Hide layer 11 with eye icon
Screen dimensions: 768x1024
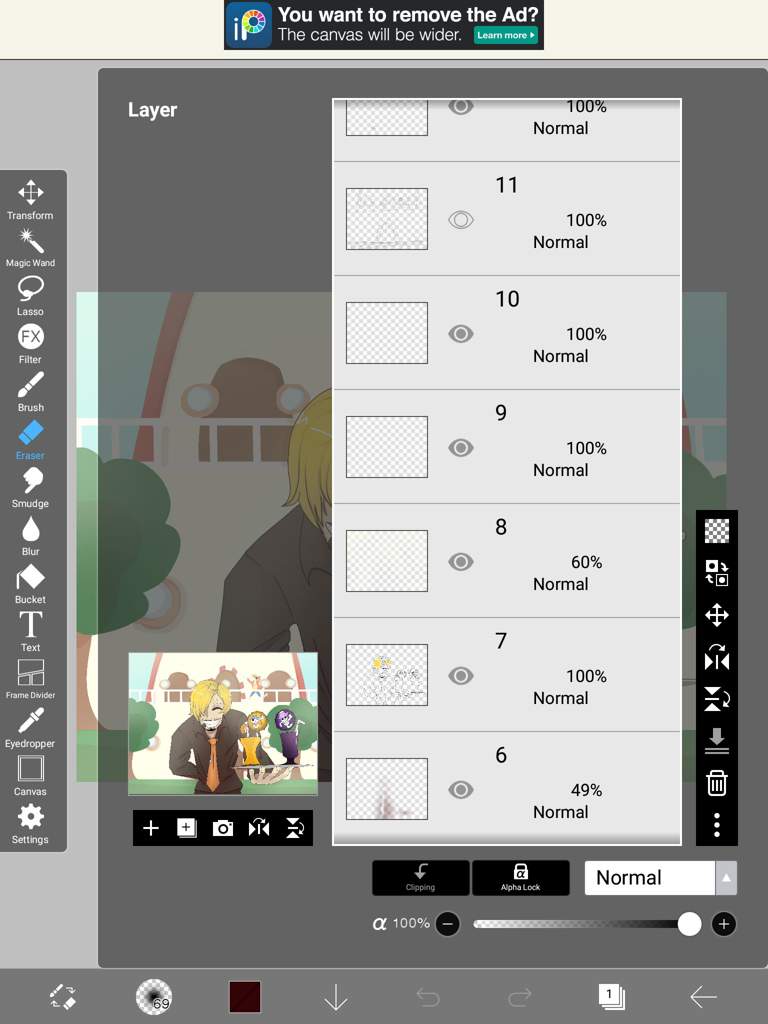pyautogui.click(x=461, y=220)
